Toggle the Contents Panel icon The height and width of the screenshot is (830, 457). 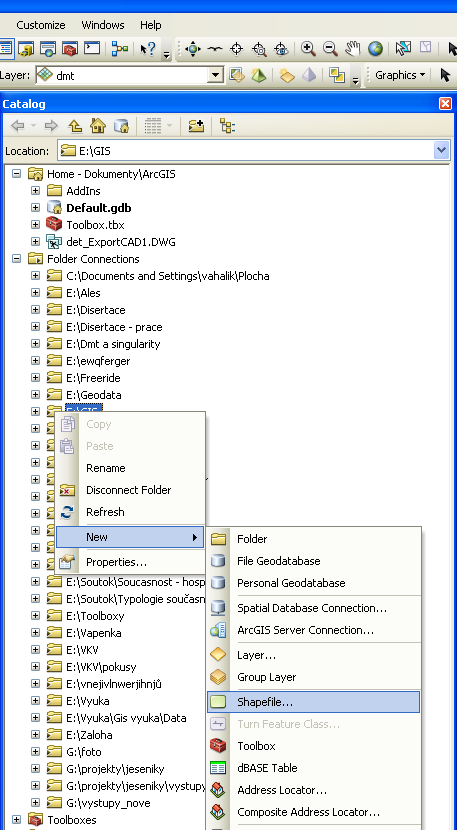228,125
